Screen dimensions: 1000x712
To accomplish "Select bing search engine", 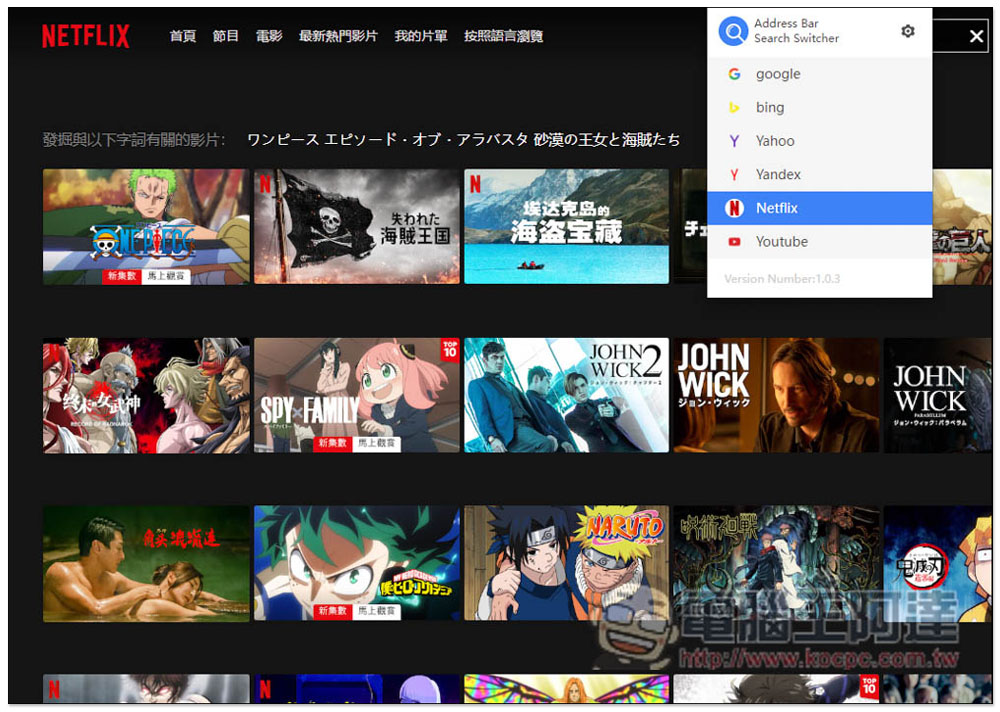I will pyautogui.click(x=820, y=108).
